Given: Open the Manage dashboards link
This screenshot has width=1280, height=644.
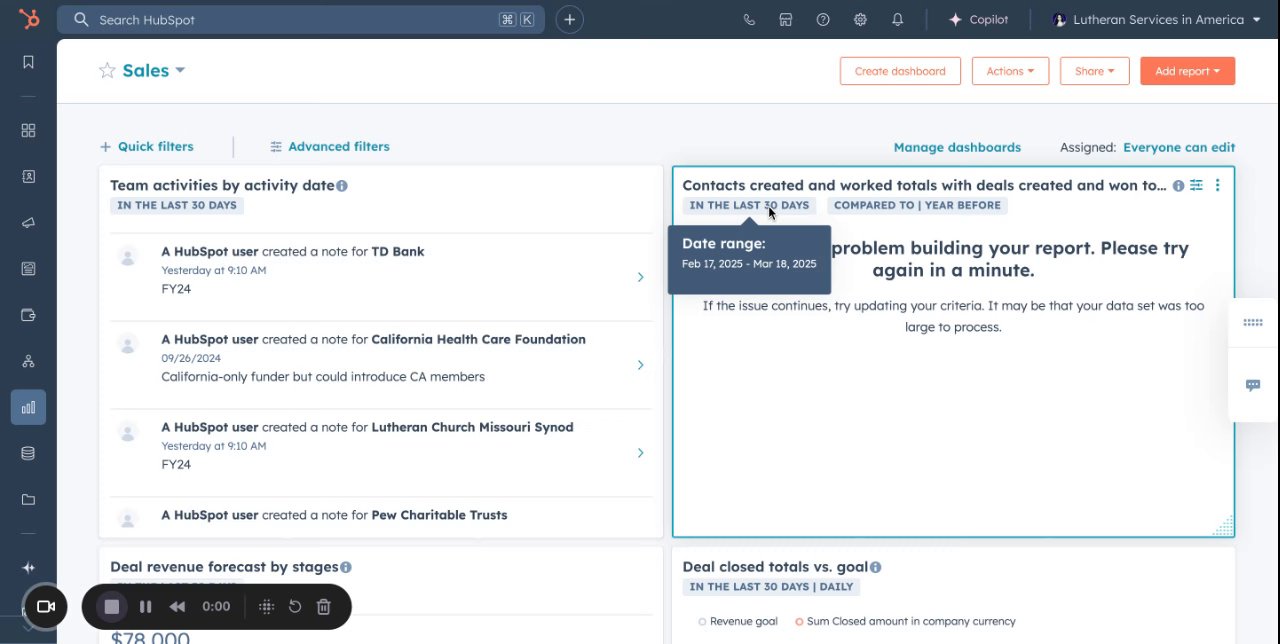Looking at the screenshot, I should [957, 147].
